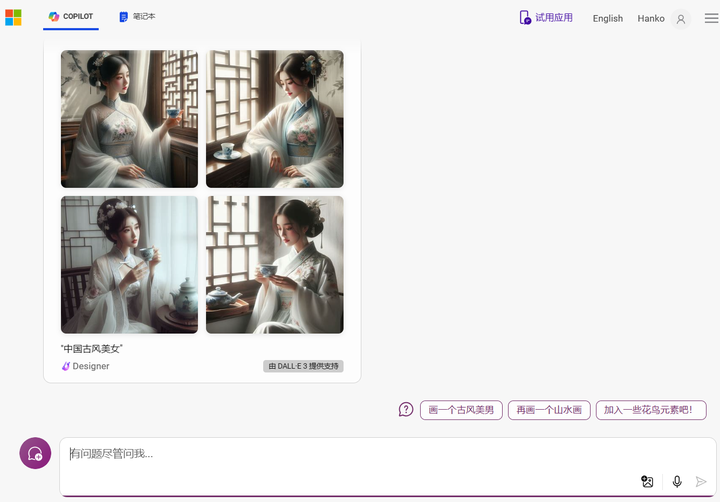Switch language to English
Screen dimensions: 720x502
point(608,18)
